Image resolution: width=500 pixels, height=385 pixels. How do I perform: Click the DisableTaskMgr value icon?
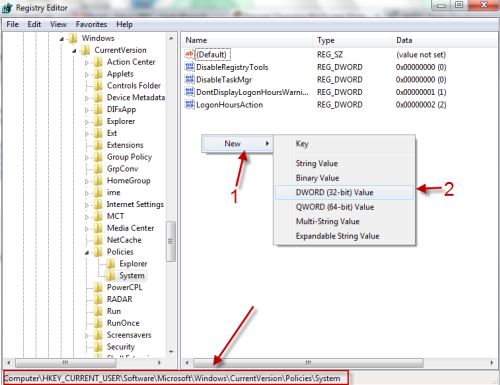click(x=189, y=79)
